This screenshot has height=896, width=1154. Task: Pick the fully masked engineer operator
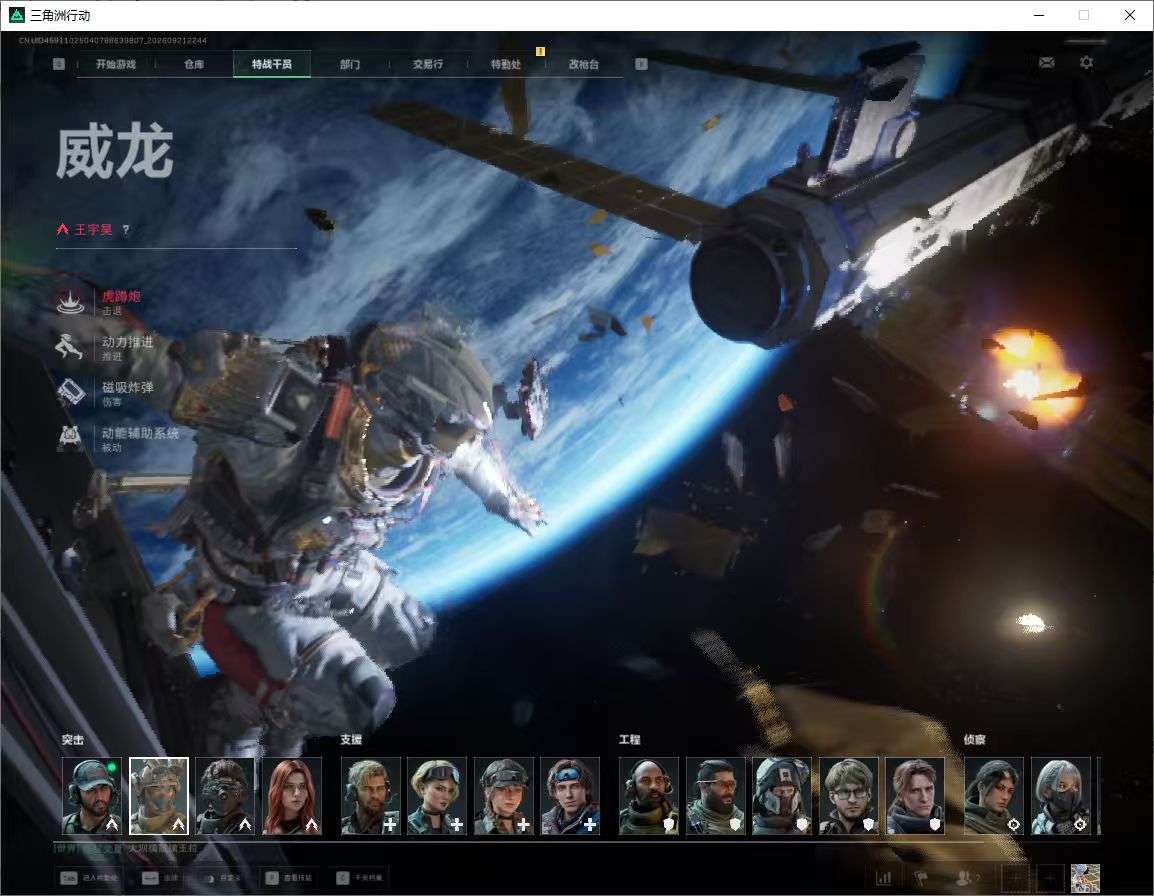click(782, 796)
